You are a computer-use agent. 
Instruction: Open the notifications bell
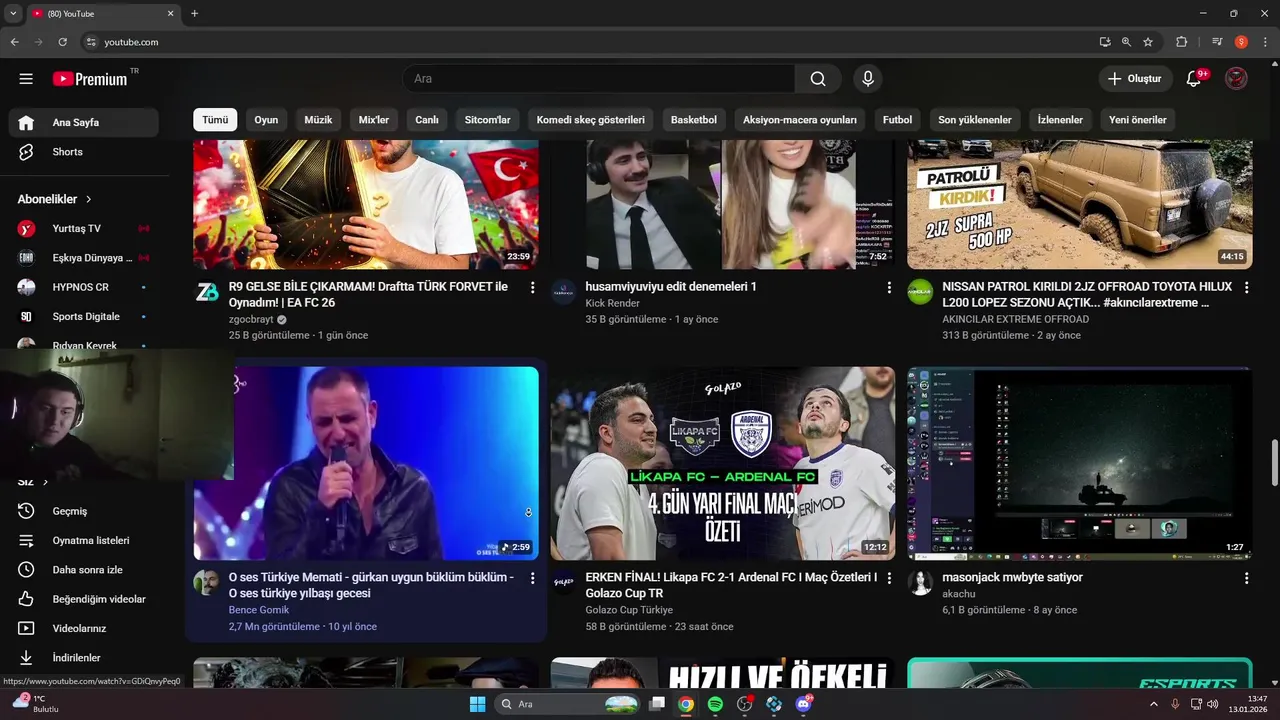pyautogui.click(x=1193, y=79)
